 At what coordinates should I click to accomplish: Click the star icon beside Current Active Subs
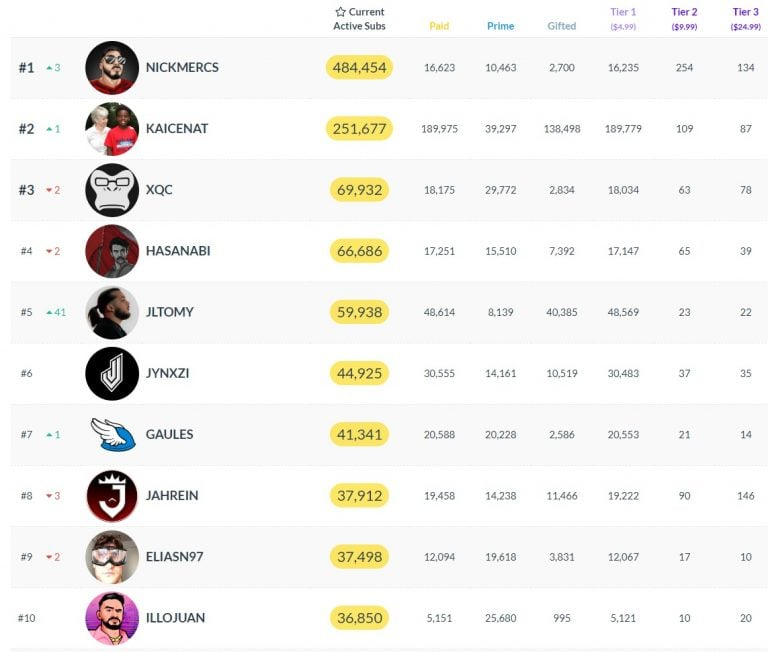click(x=340, y=12)
